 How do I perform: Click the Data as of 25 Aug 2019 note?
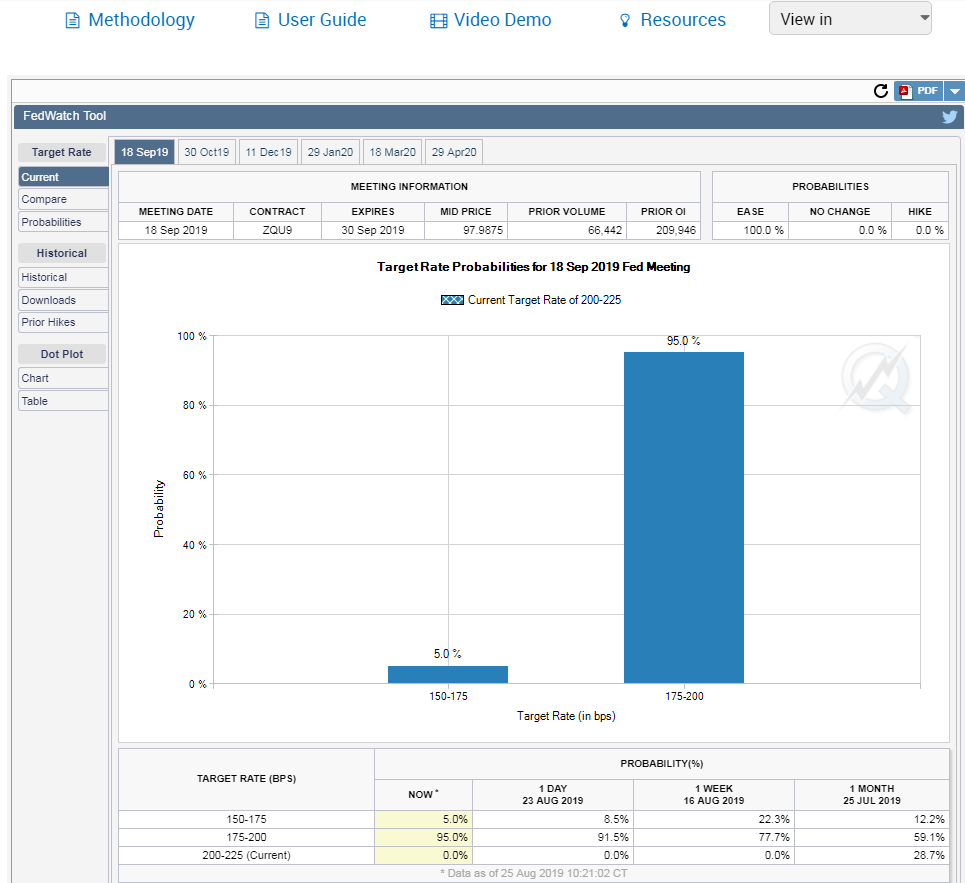point(534,873)
